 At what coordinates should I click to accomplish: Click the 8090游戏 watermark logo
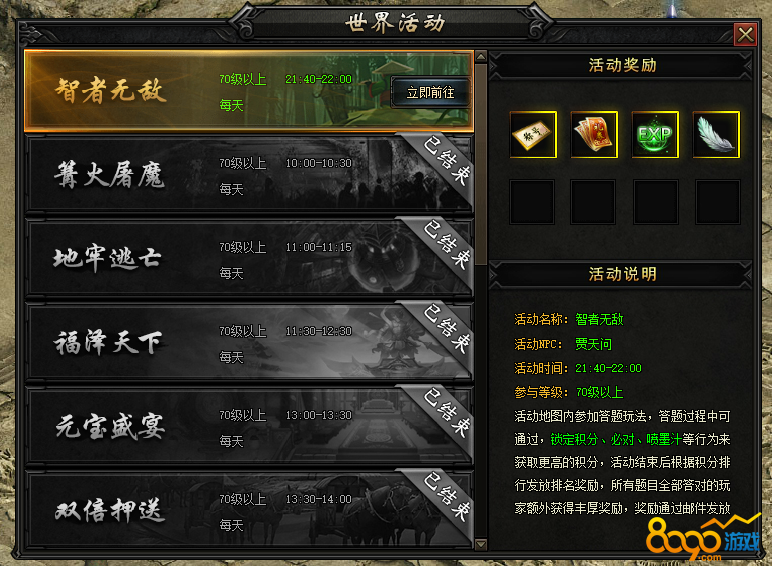703,538
